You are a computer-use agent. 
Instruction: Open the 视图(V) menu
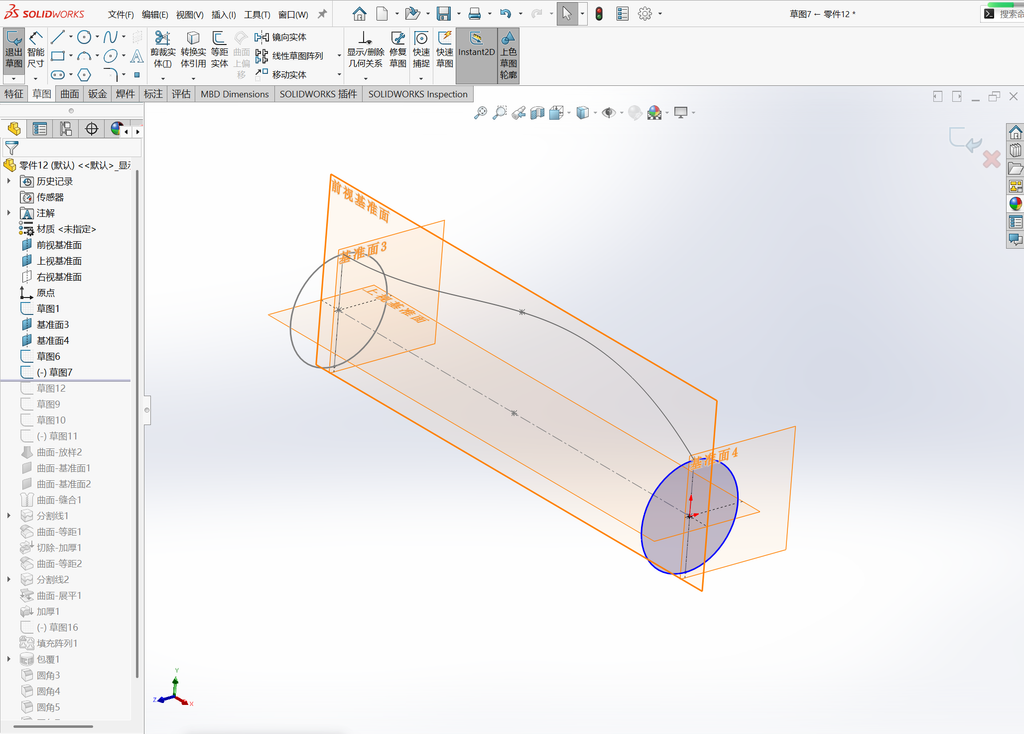tap(189, 14)
